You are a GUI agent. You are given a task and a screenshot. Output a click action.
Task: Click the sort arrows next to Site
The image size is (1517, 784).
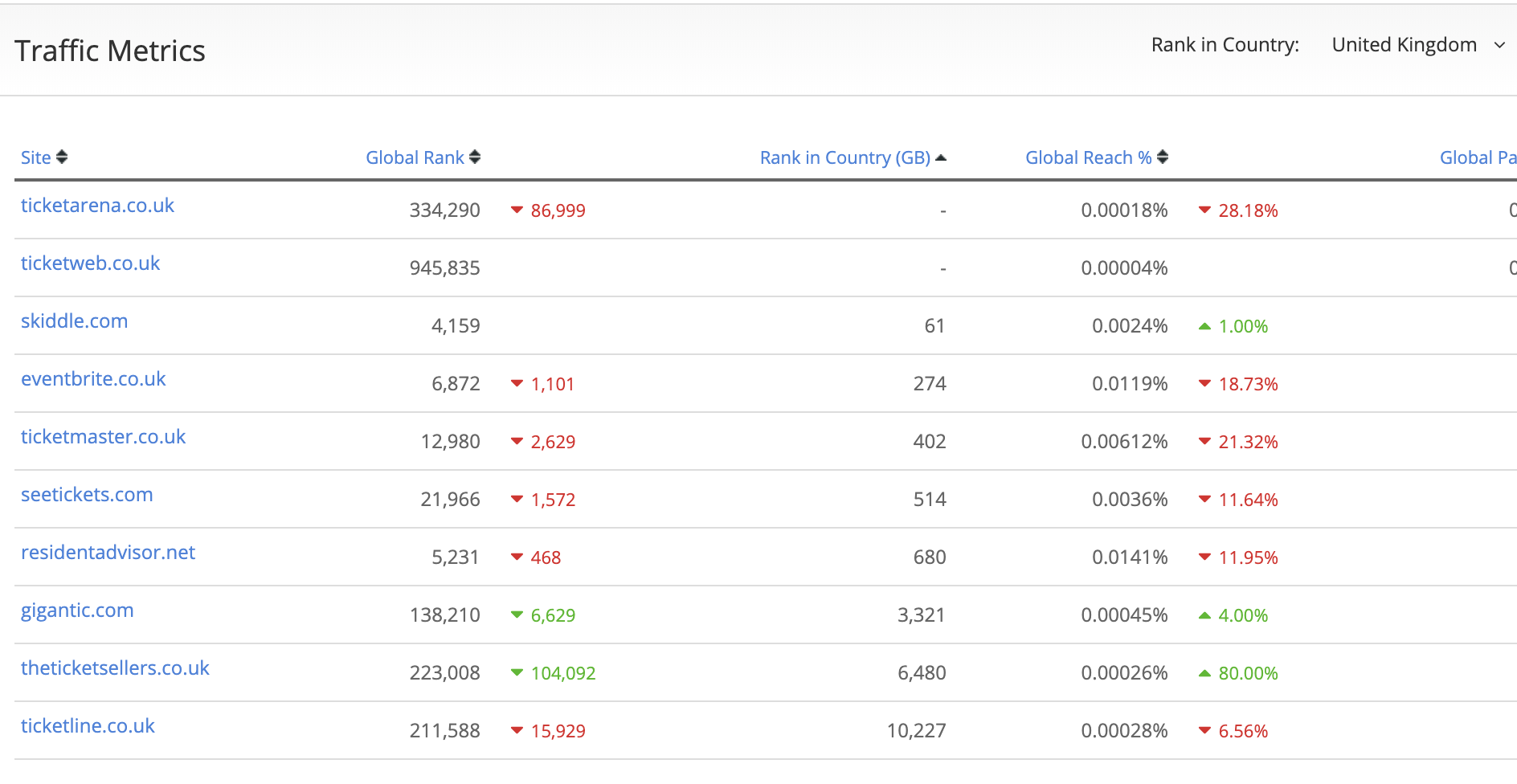click(x=62, y=157)
